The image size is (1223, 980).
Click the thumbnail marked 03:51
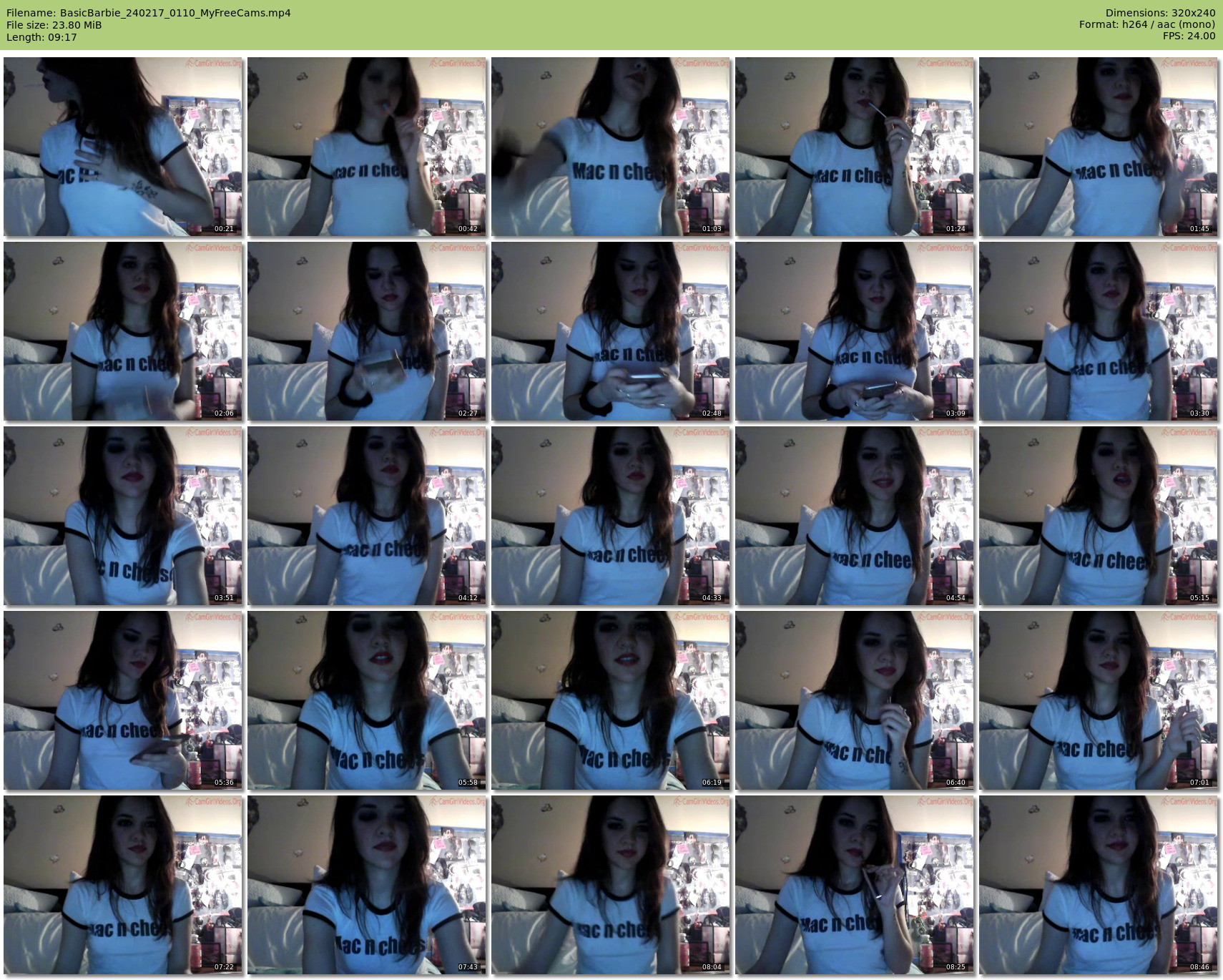tap(123, 516)
